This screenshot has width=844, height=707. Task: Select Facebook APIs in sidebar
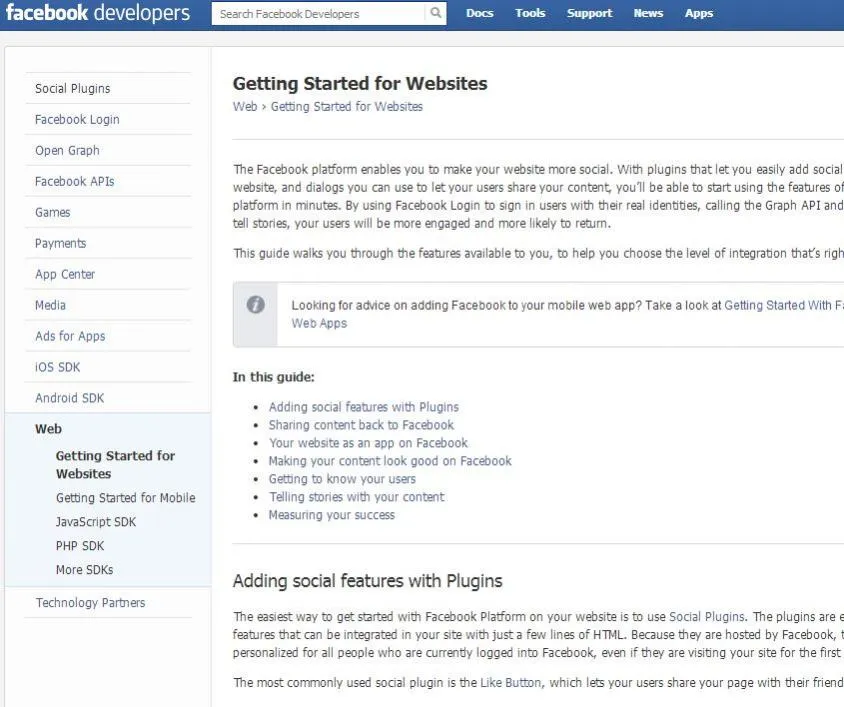click(74, 181)
